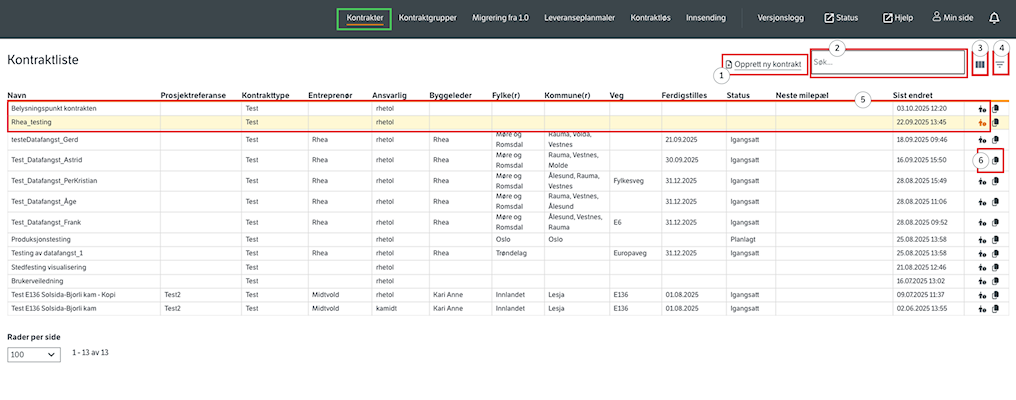Open the filter icon beside columns
The height and width of the screenshot is (400, 1016).
(x=1000, y=64)
